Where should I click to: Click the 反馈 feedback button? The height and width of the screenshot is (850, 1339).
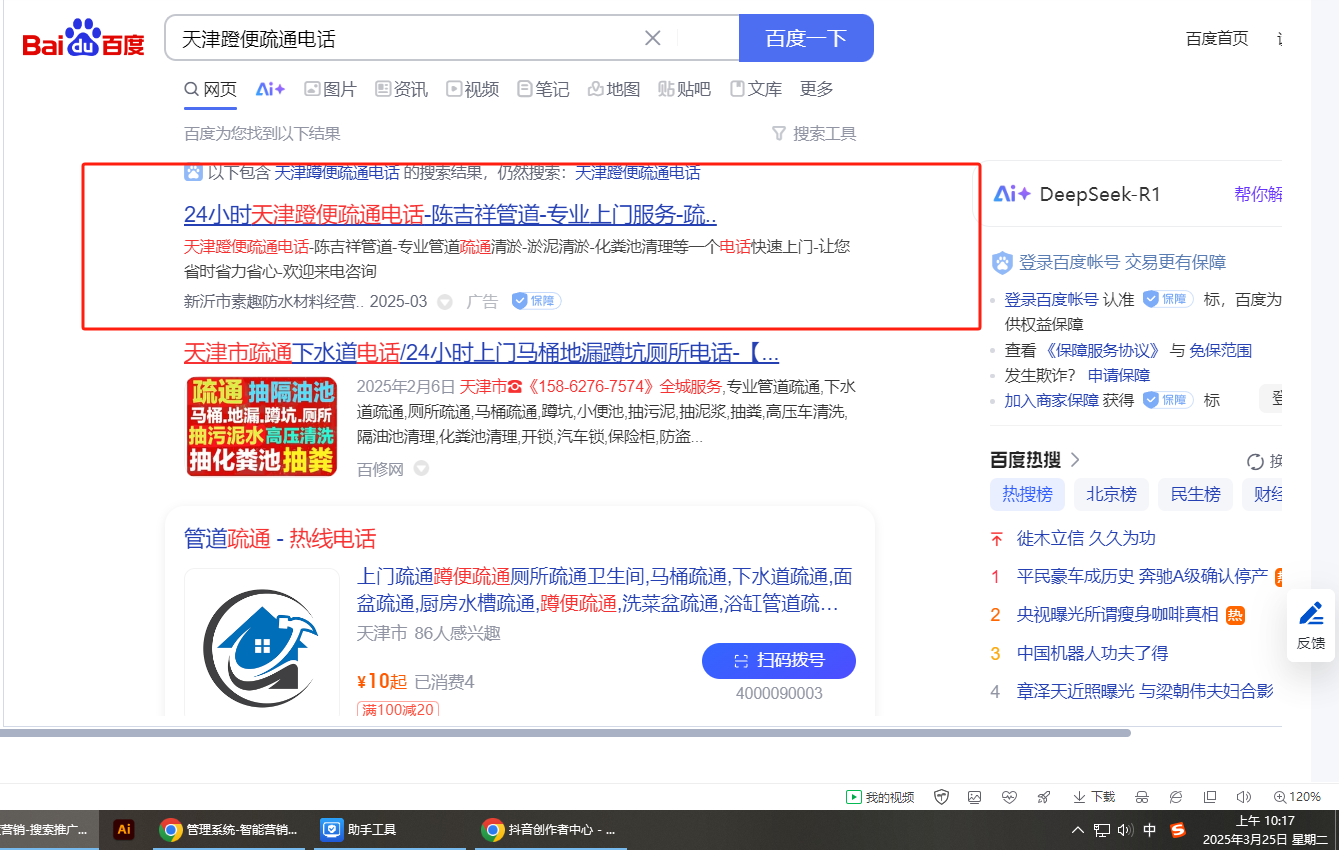click(x=1311, y=625)
